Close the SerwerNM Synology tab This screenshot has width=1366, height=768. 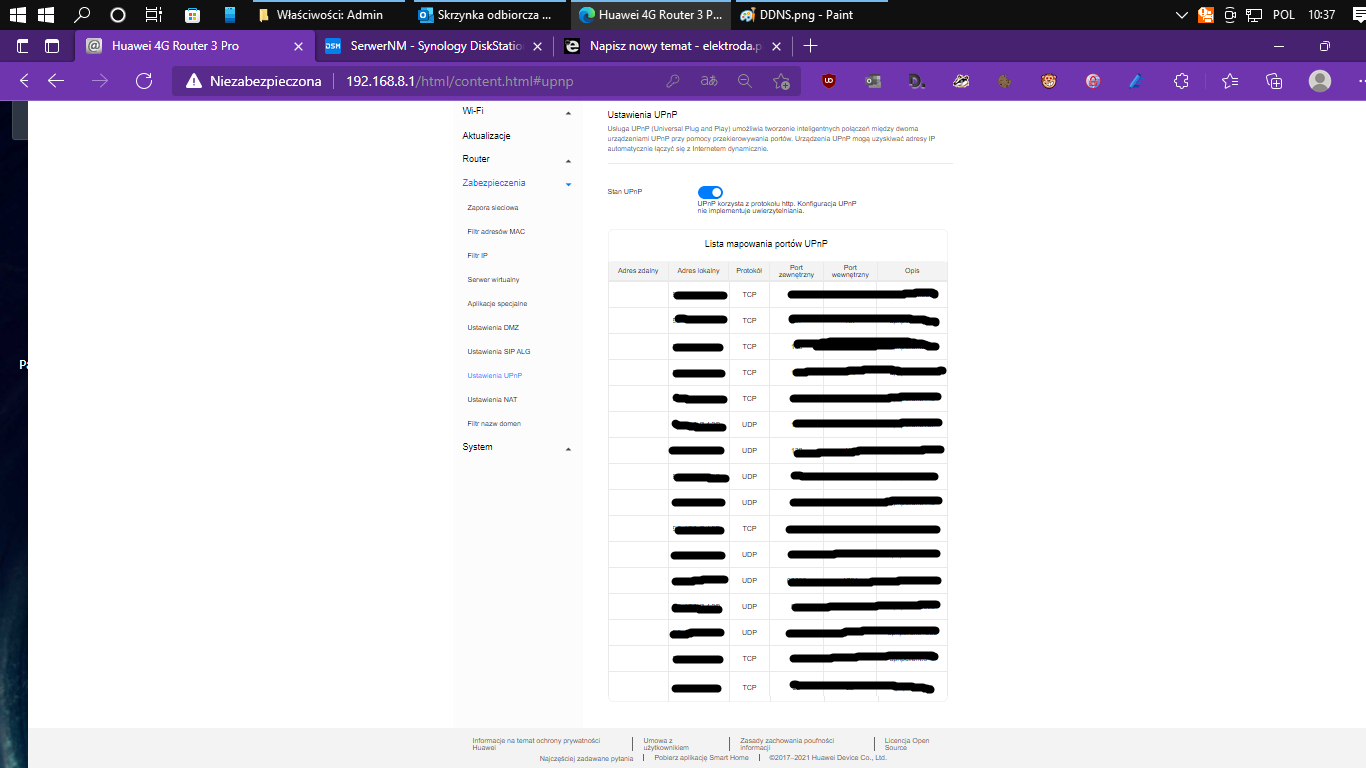(537, 46)
